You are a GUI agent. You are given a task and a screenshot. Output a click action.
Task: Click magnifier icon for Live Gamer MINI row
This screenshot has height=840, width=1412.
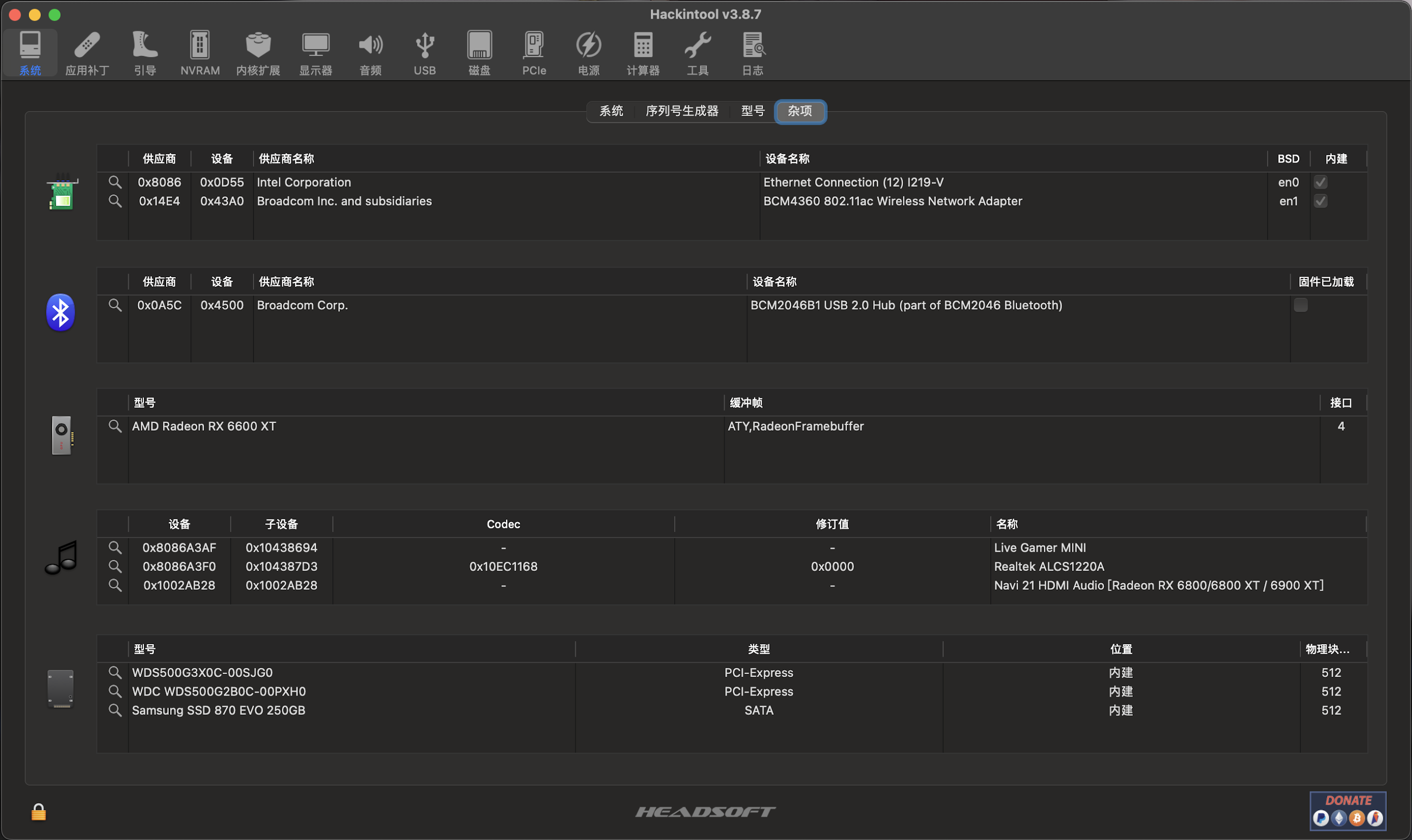pyautogui.click(x=115, y=547)
